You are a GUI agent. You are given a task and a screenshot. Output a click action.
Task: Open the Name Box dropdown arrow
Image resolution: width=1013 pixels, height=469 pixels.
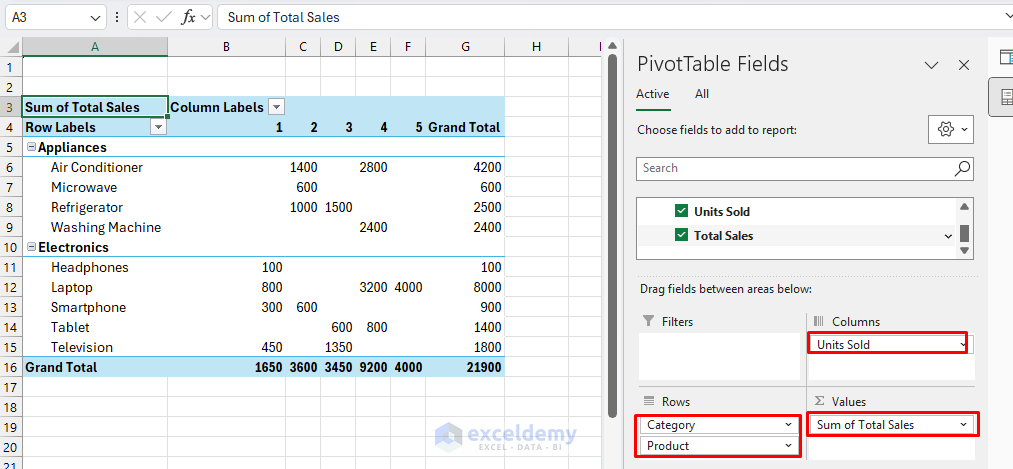coord(95,18)
